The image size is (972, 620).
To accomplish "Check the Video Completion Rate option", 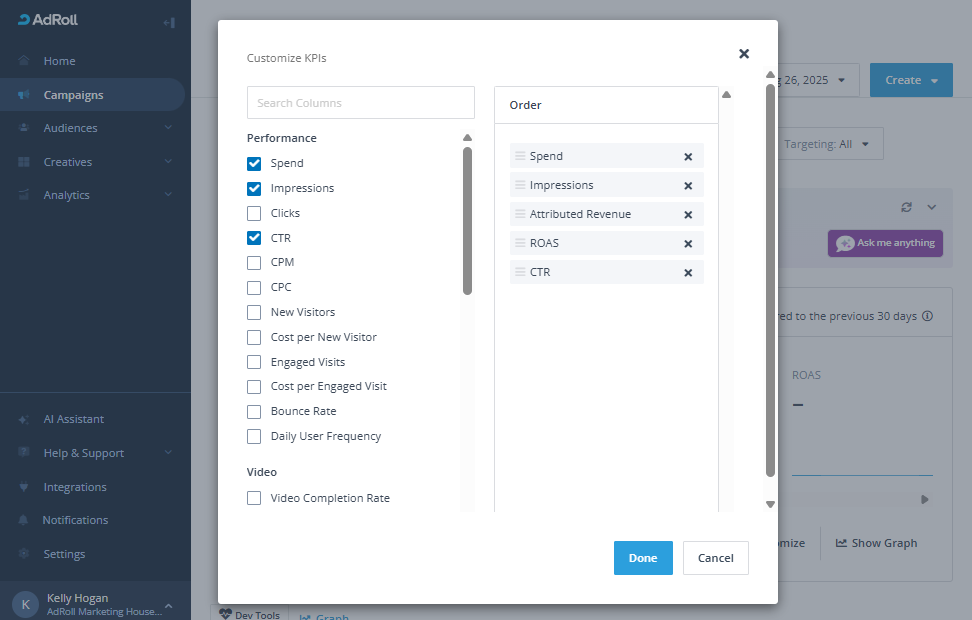I will [x=254, y=498].
